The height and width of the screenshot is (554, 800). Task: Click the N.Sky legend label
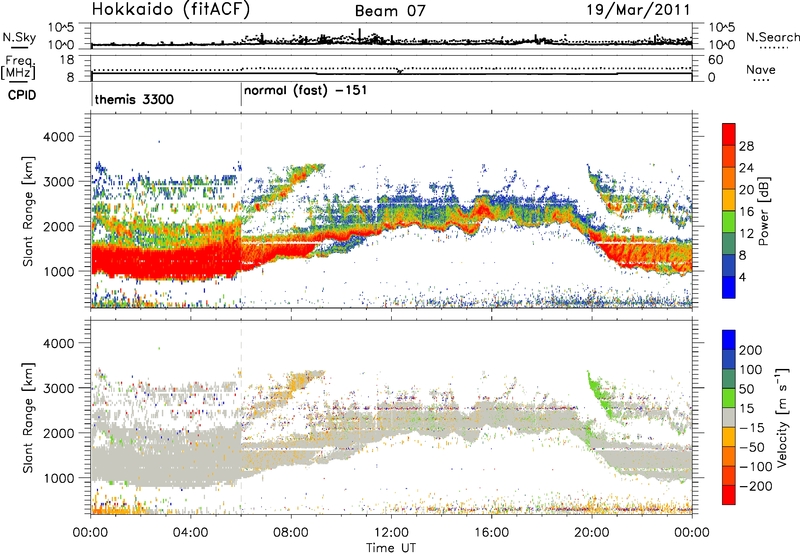19,37
